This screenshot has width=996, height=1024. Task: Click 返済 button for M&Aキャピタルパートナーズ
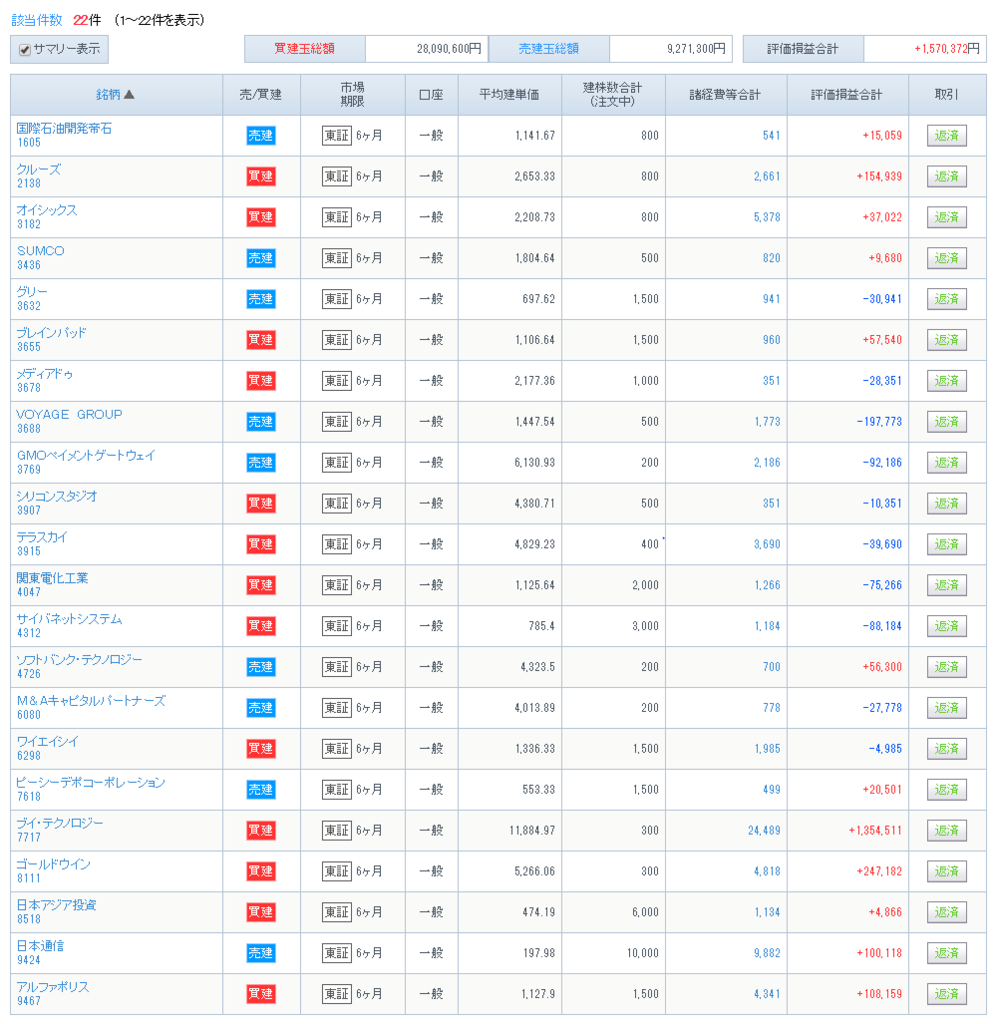946,708
